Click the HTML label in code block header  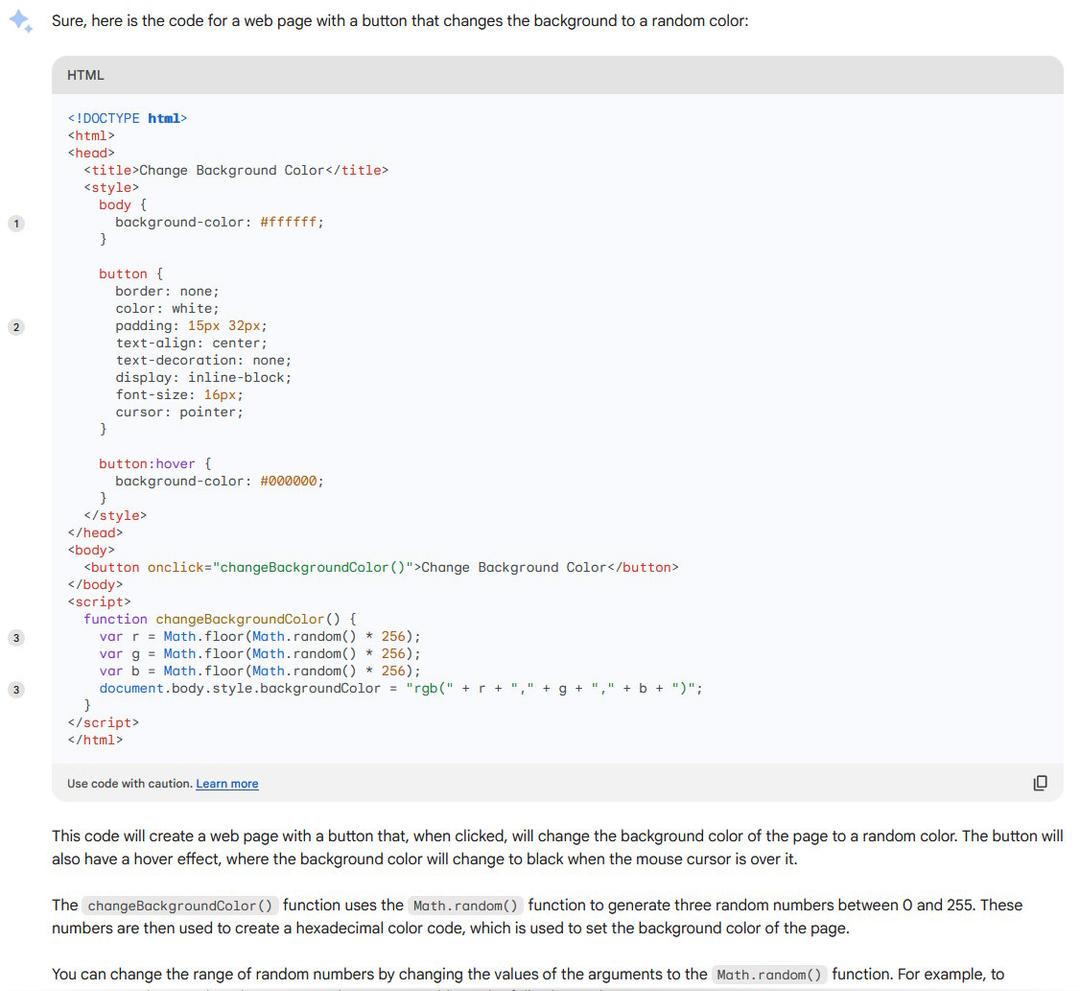coord(85,75)
